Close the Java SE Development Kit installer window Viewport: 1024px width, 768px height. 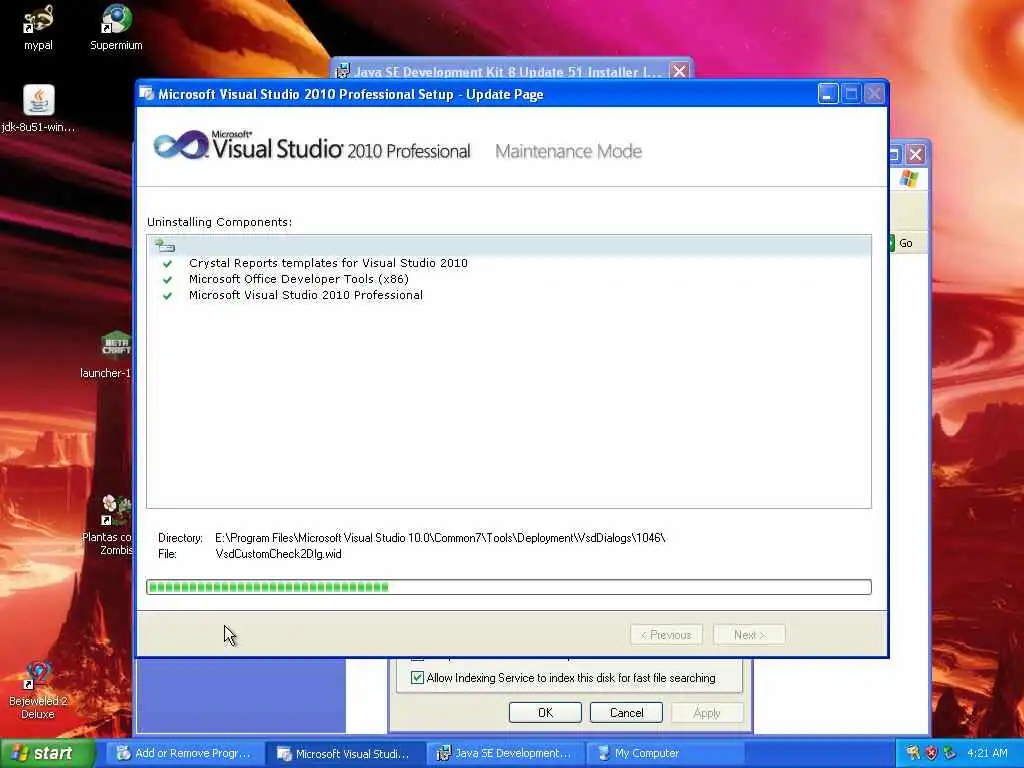pyautogui.click(x=679, y=71)
